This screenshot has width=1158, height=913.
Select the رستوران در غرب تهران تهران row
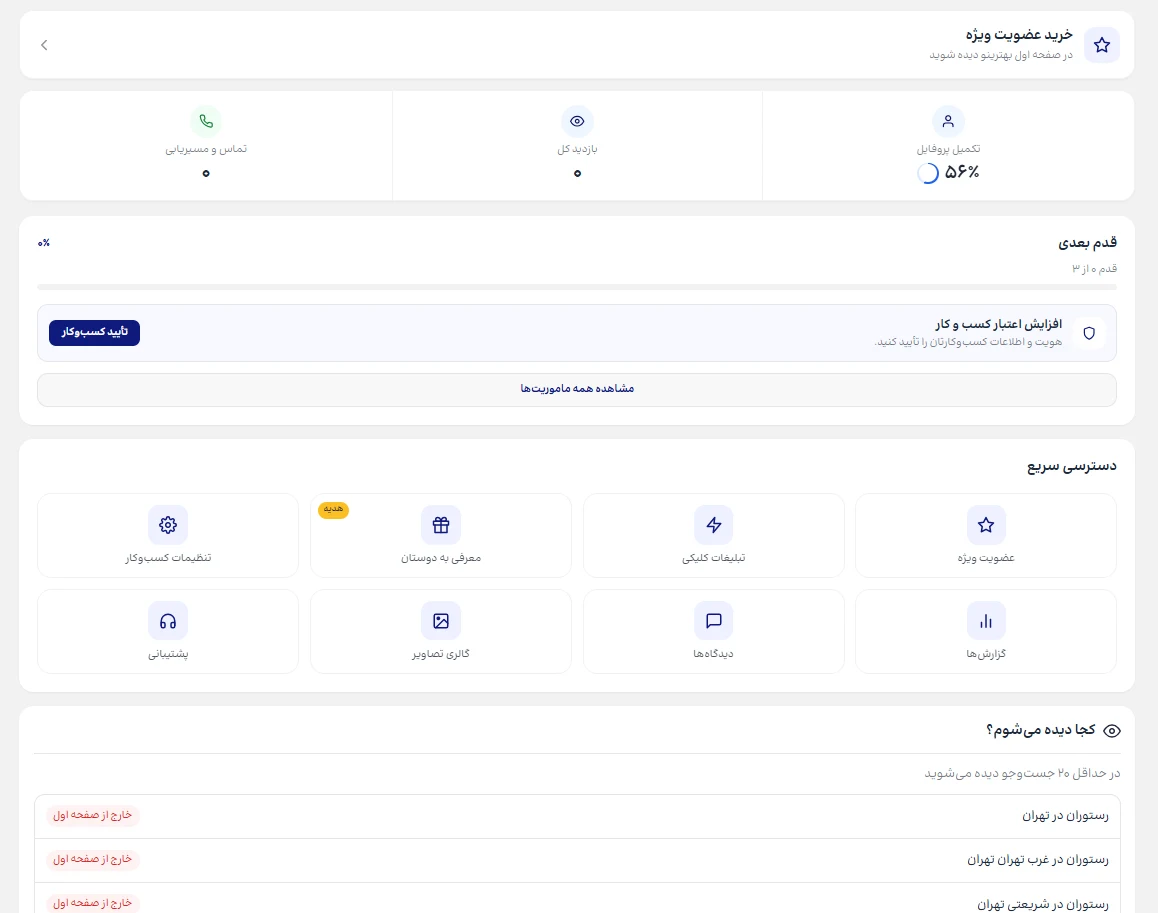click(x=577, y=861)
